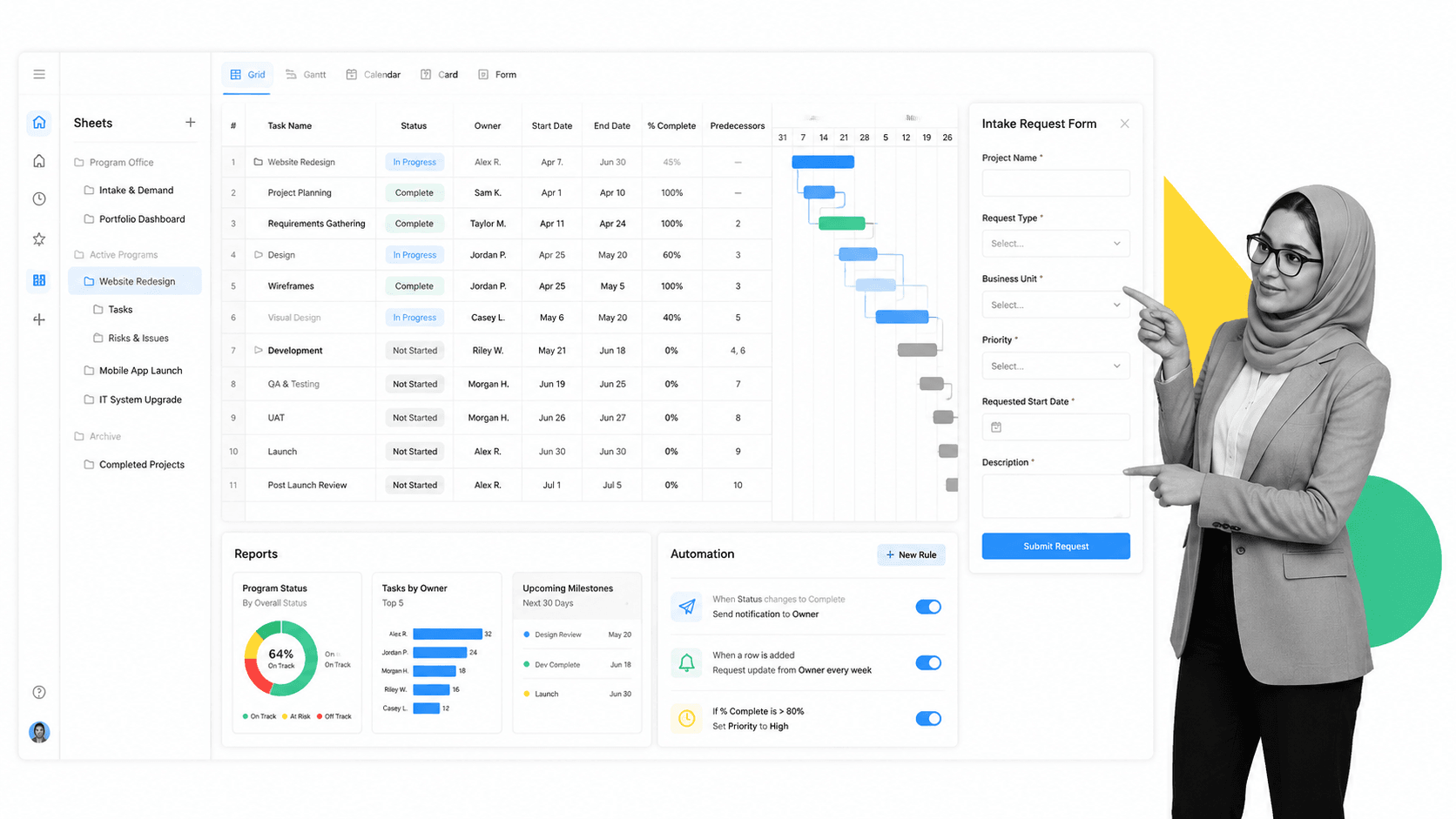Open Mobile App Launch sheet

click(133, 371)
